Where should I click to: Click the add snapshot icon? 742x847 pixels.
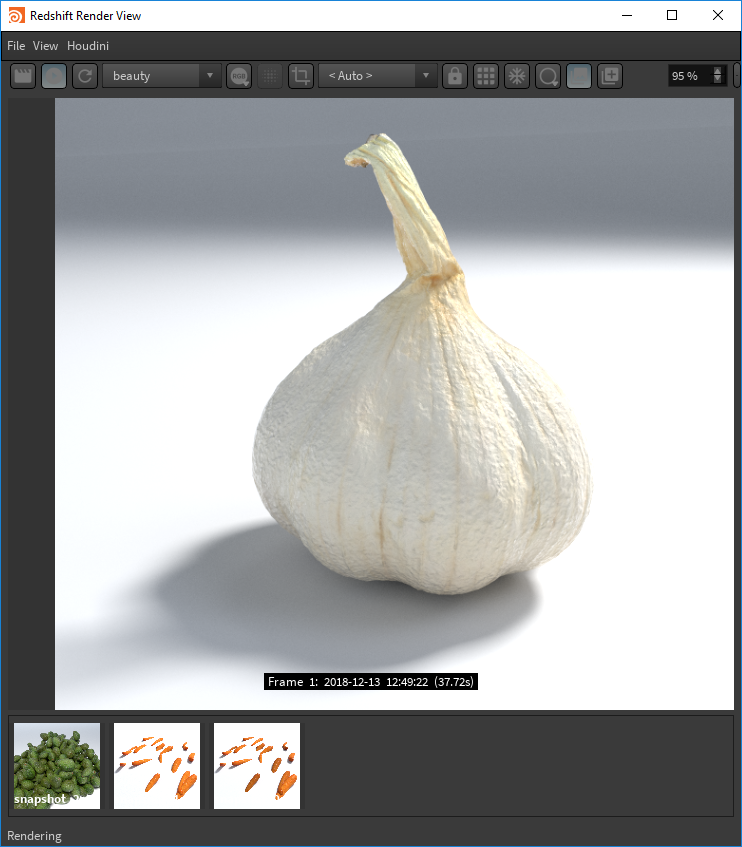pos(610,76)
